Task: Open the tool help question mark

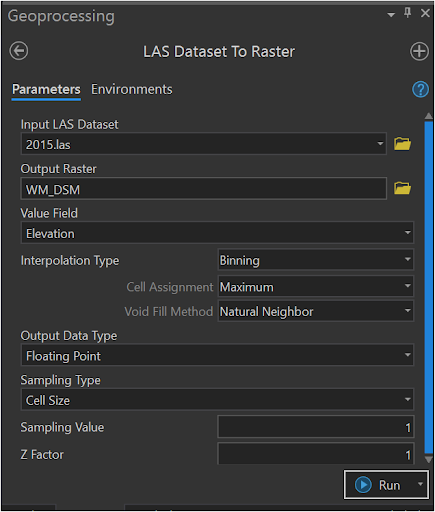Action: pyautogui.click(x=420, y=89)
